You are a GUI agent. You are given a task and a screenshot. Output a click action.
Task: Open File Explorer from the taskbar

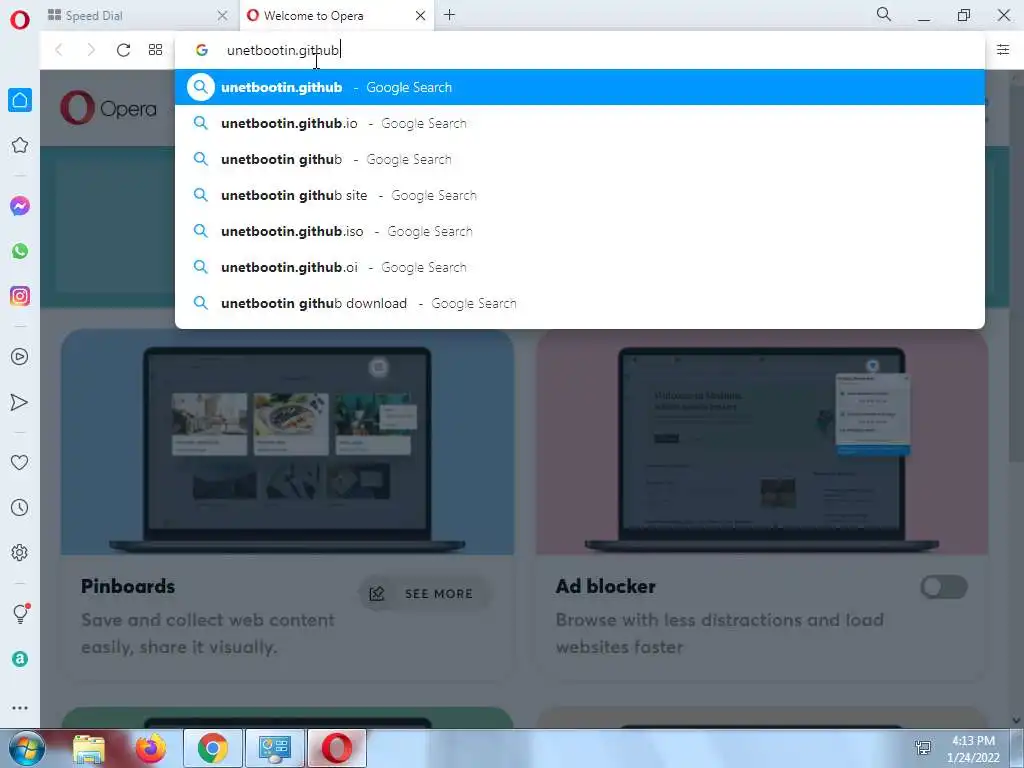[88, 749]
